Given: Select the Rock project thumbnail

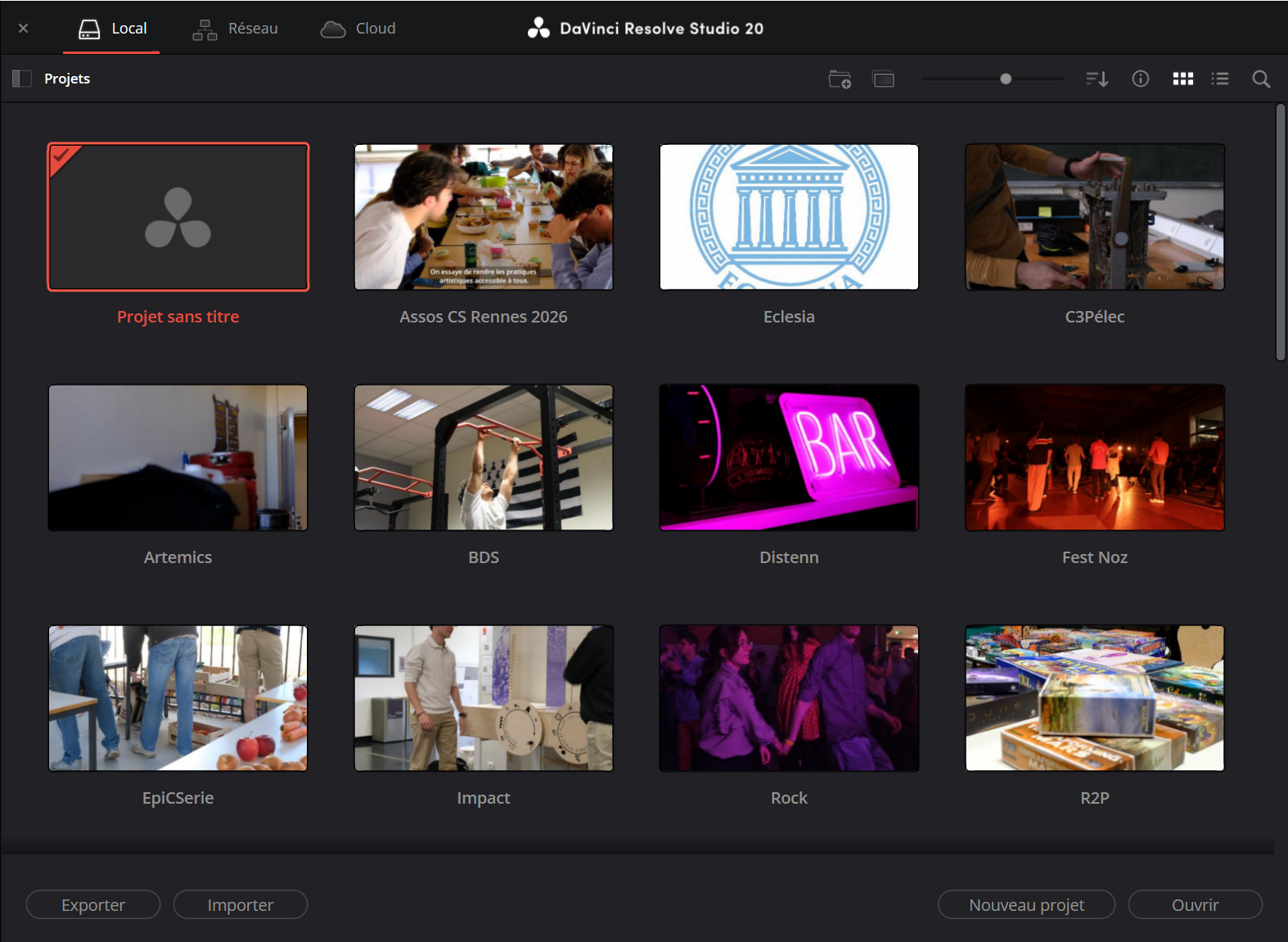Looking at the screenshot, I should 789,698.
